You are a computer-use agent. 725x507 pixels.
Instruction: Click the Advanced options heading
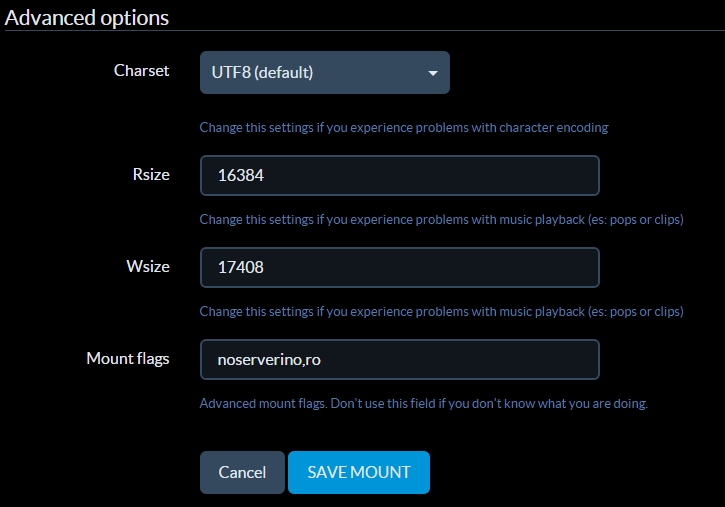click(87, 18)
